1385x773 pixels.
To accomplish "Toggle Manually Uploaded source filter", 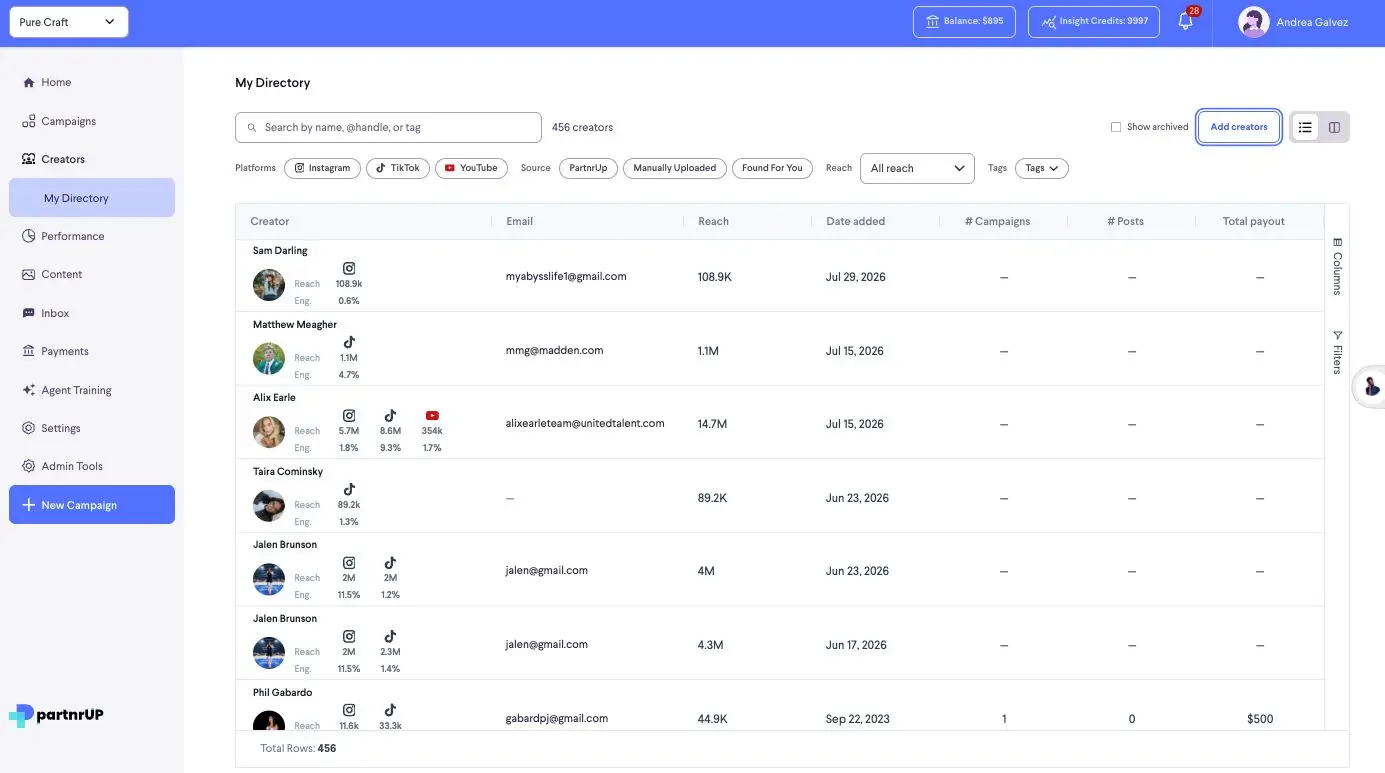I will (x=675, y=168).
